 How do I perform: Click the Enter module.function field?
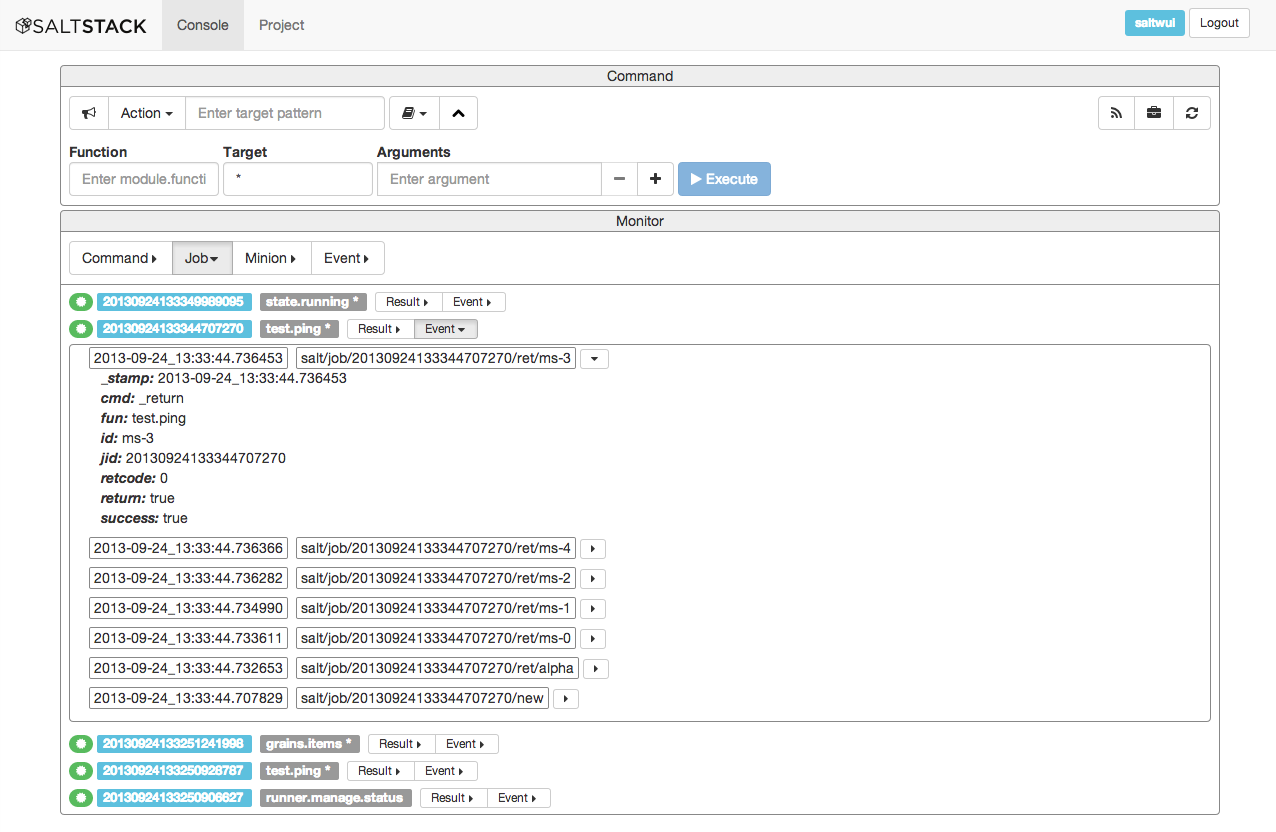[143, 178]
